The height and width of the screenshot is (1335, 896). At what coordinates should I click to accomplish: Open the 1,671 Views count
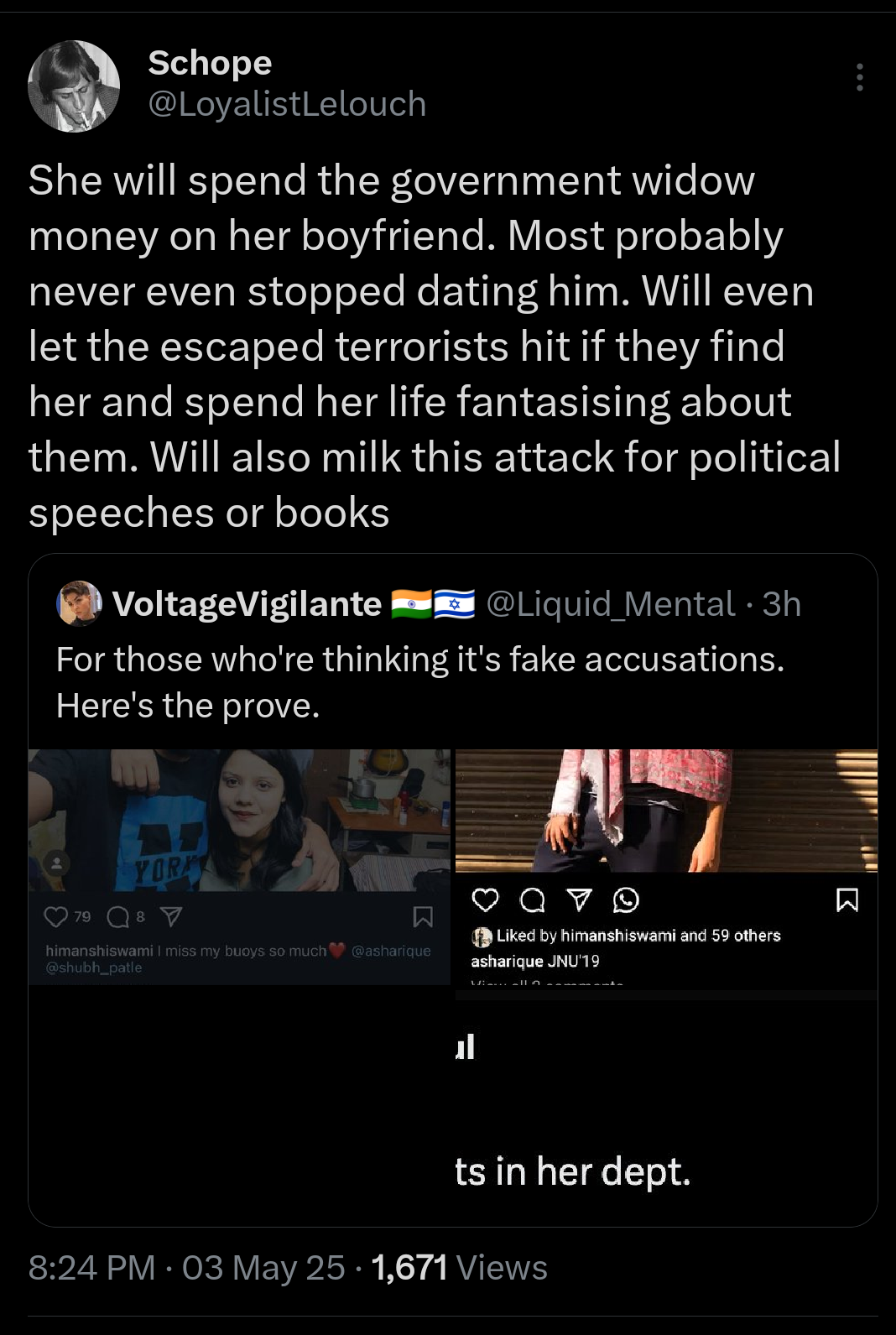pyautogui.click(x=459, y=1268)
